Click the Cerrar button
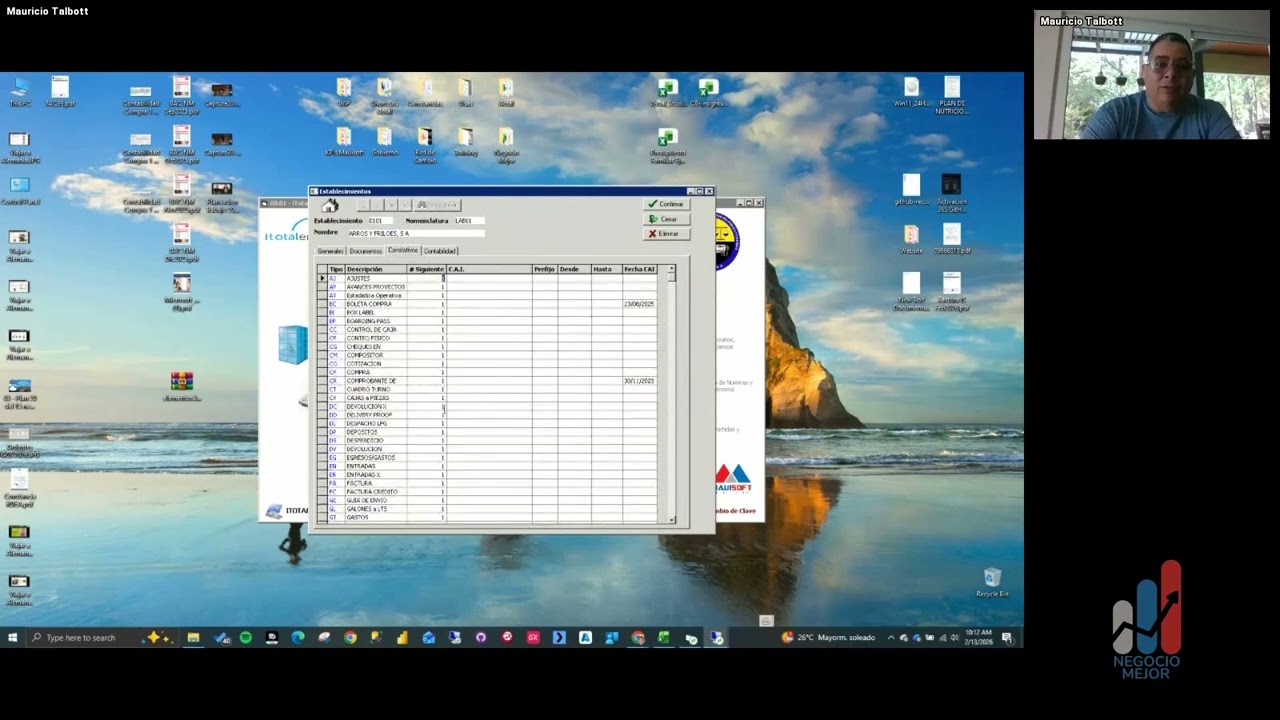This screenshot has height=720, width=1280. coord(666,219)
